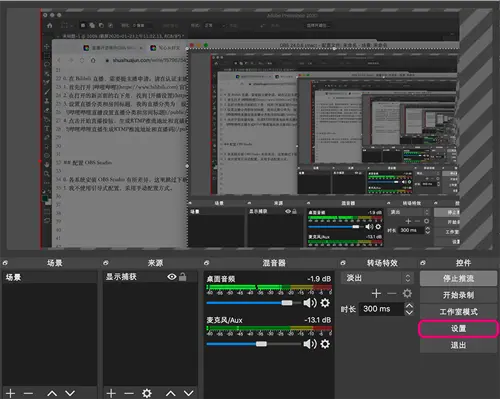Remove selected source with minus icon
Image resolution: width=500 pixels, height=399 pixels.
tap(129, 393)
